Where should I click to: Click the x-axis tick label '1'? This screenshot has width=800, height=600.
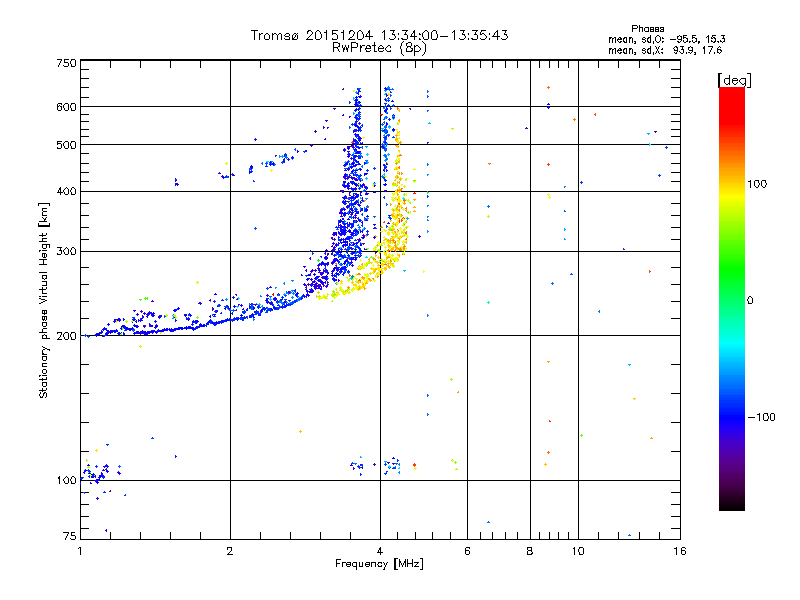click(80, 551)
